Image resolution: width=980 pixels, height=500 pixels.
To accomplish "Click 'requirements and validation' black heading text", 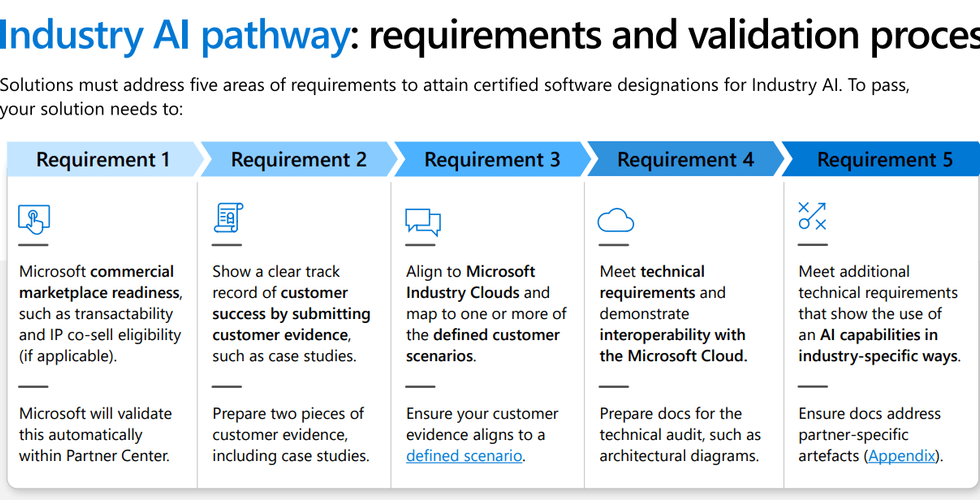I will coord(612,35).
